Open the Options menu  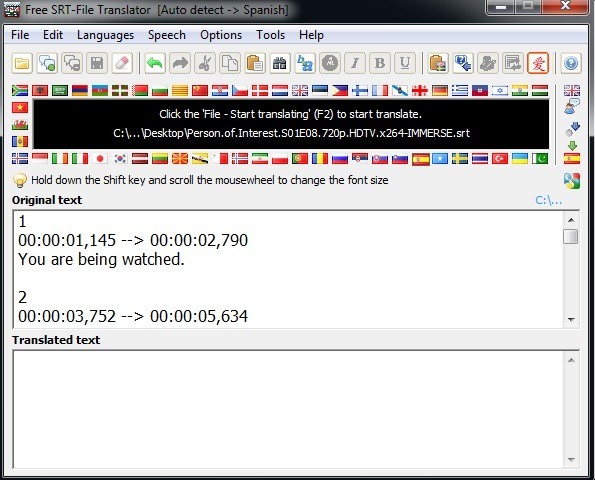click(221, 35)
